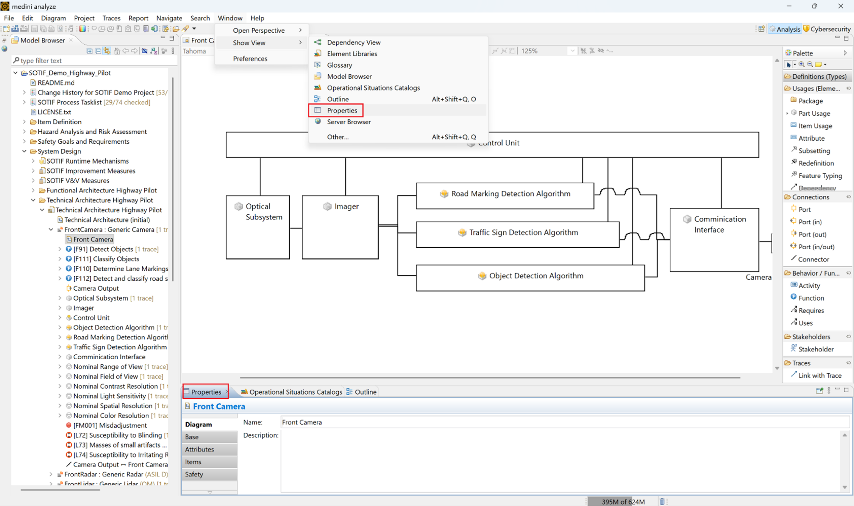The height and width of the screenshot is (506, 854).
Task: Select Package tool in Palette
Action: [x=806, y=101]
